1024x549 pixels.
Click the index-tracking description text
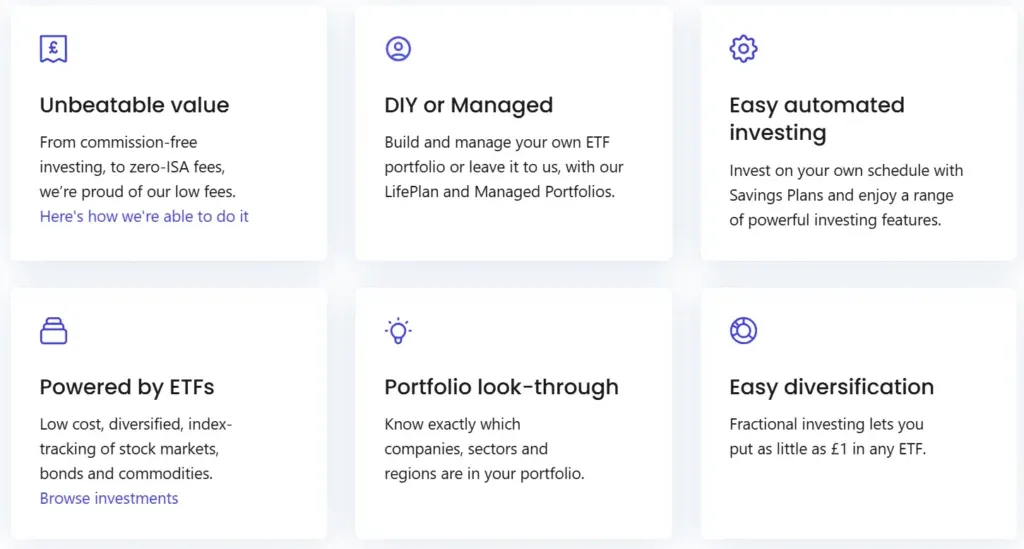135,449
